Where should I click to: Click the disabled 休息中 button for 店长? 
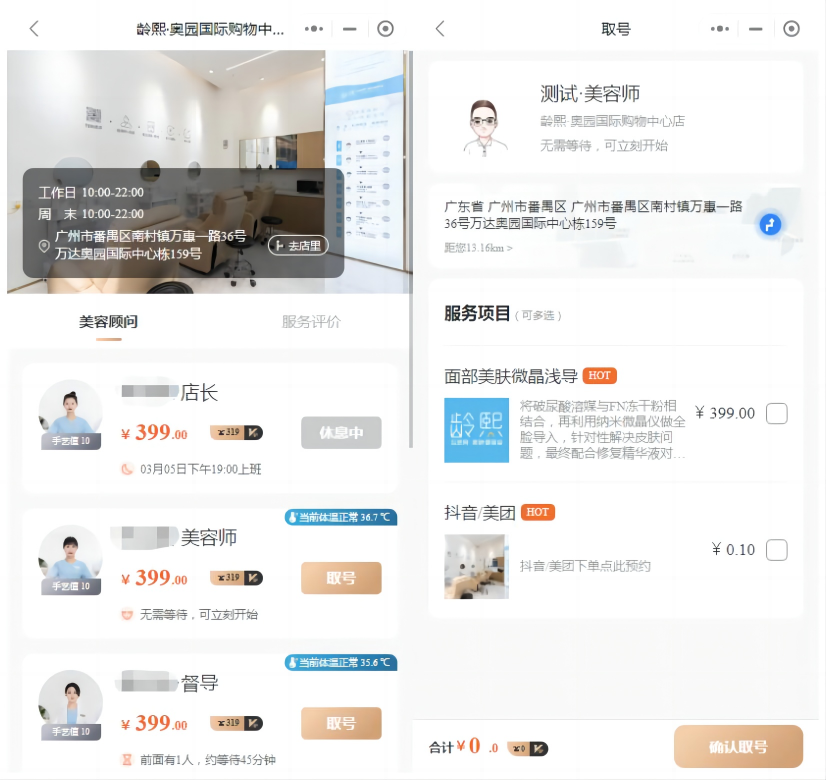[x=341, y=433]
